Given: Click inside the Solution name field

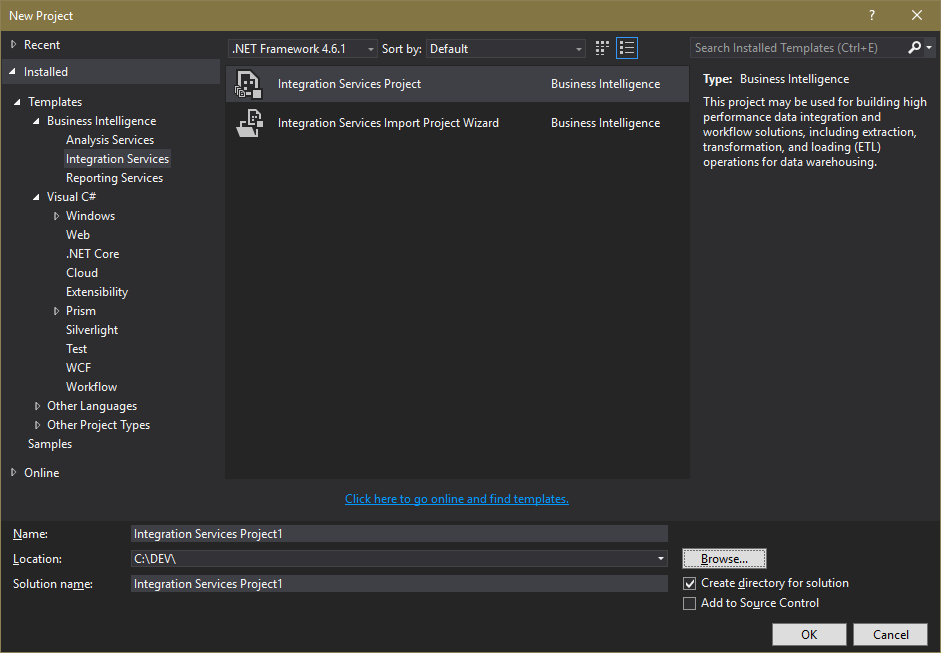Looking at the screenshot, I should [x=398, y=583].
